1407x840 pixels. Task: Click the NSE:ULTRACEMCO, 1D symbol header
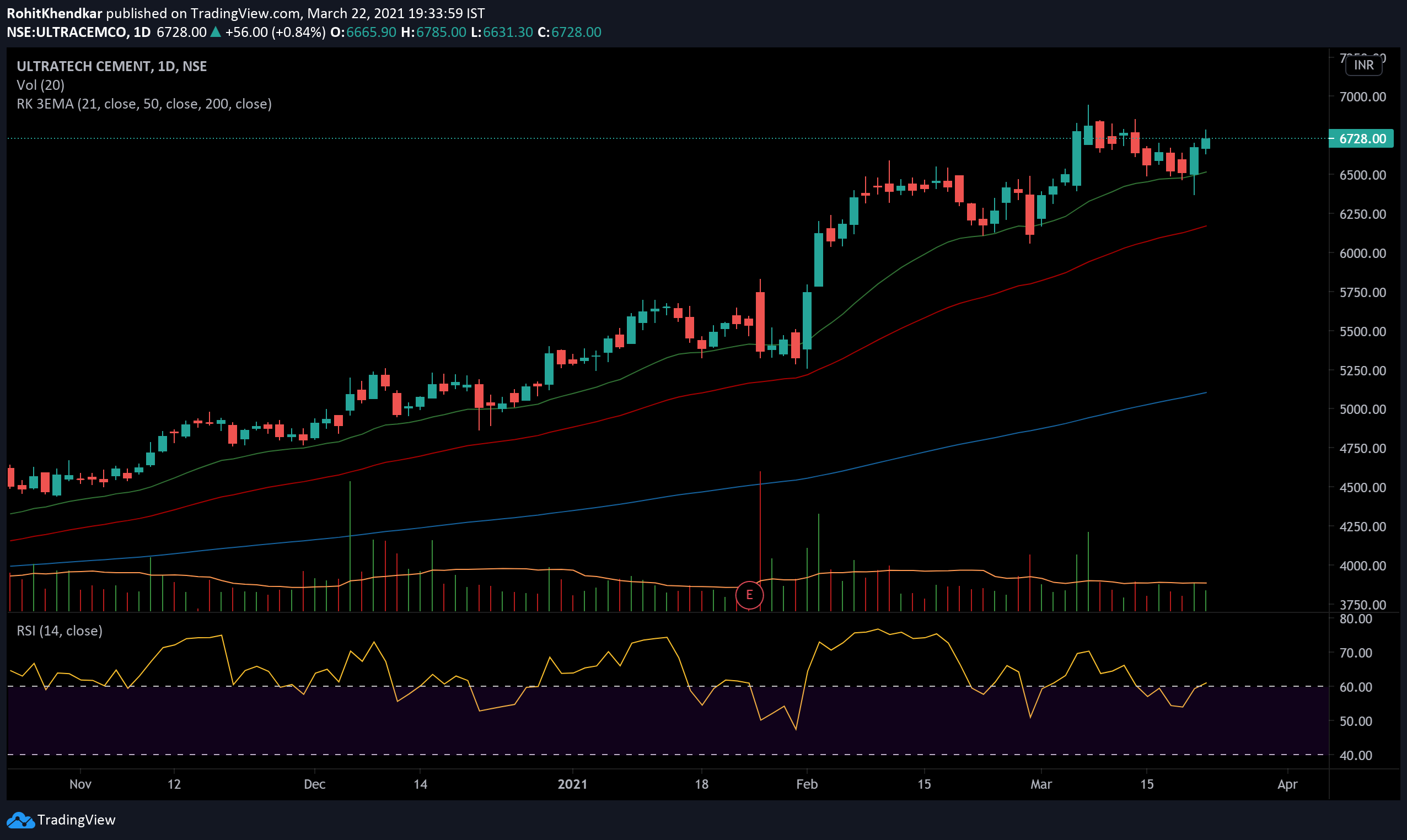point(79,32)
